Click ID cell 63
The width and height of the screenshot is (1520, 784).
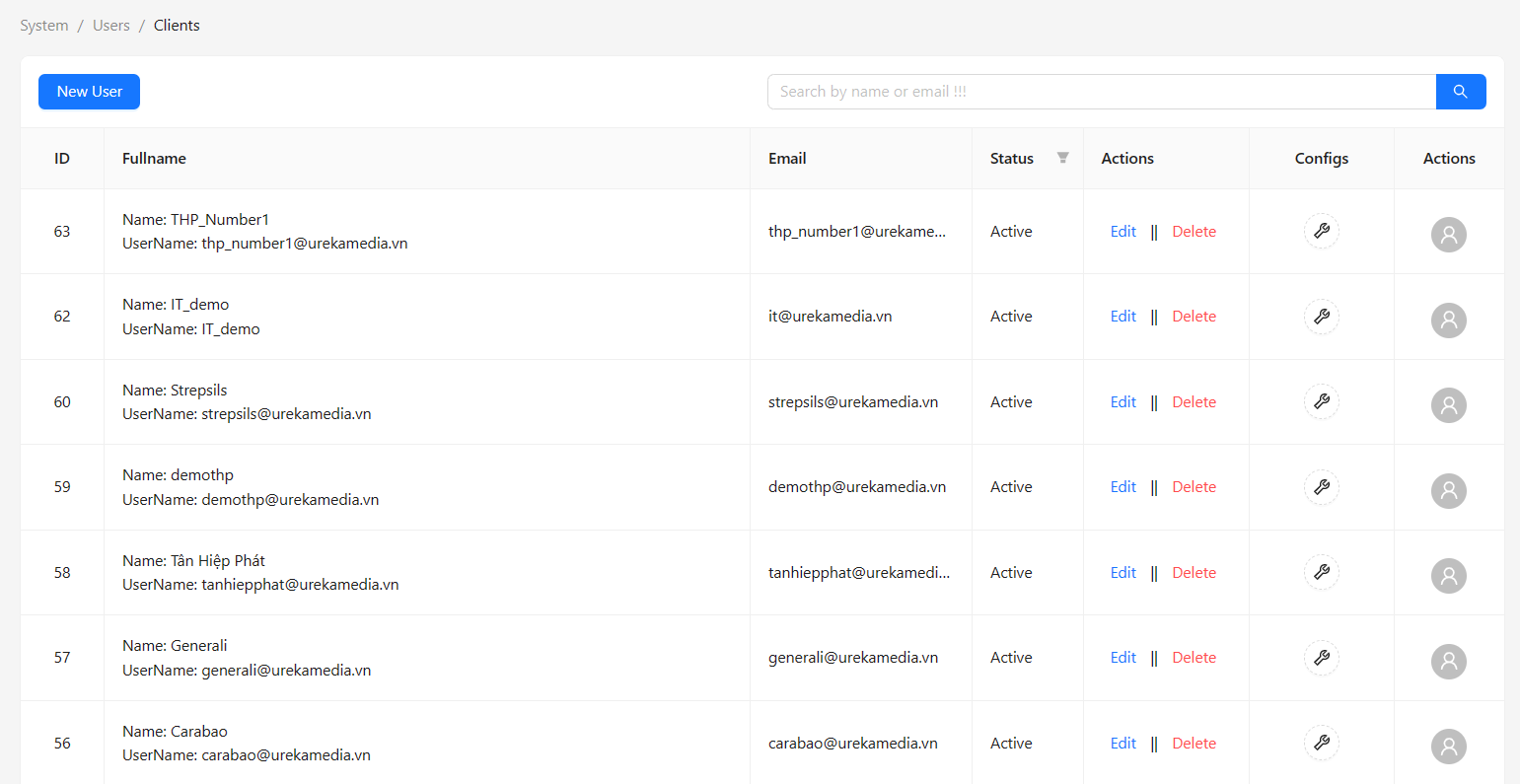click(x=62, y=232)
